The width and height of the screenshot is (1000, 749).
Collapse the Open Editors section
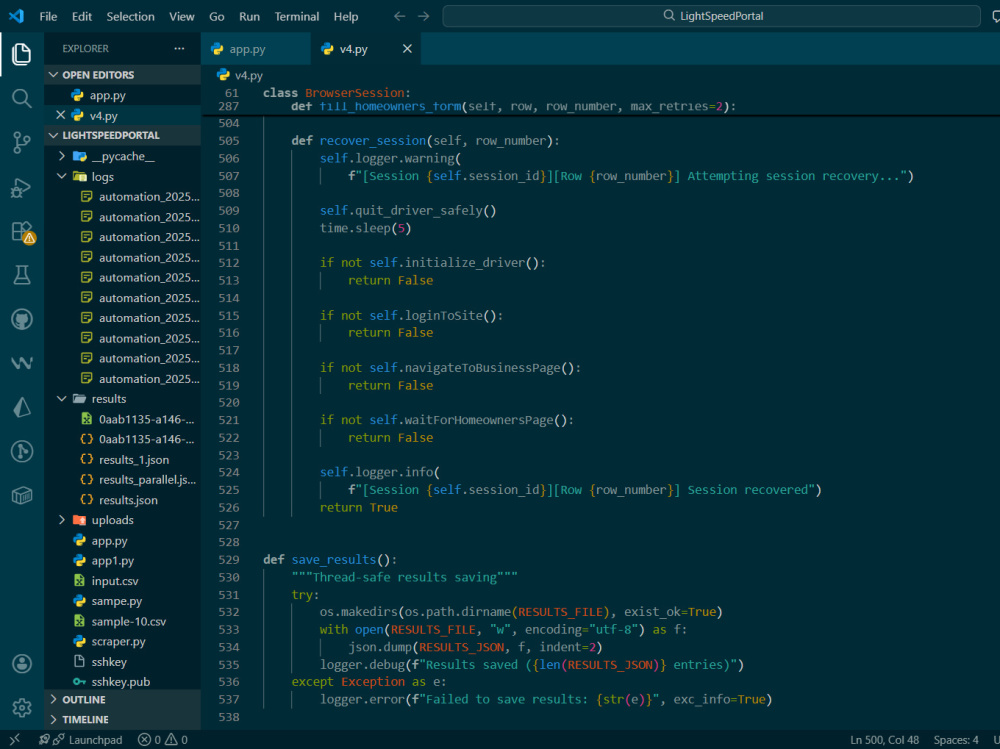(x=122, y=75)
